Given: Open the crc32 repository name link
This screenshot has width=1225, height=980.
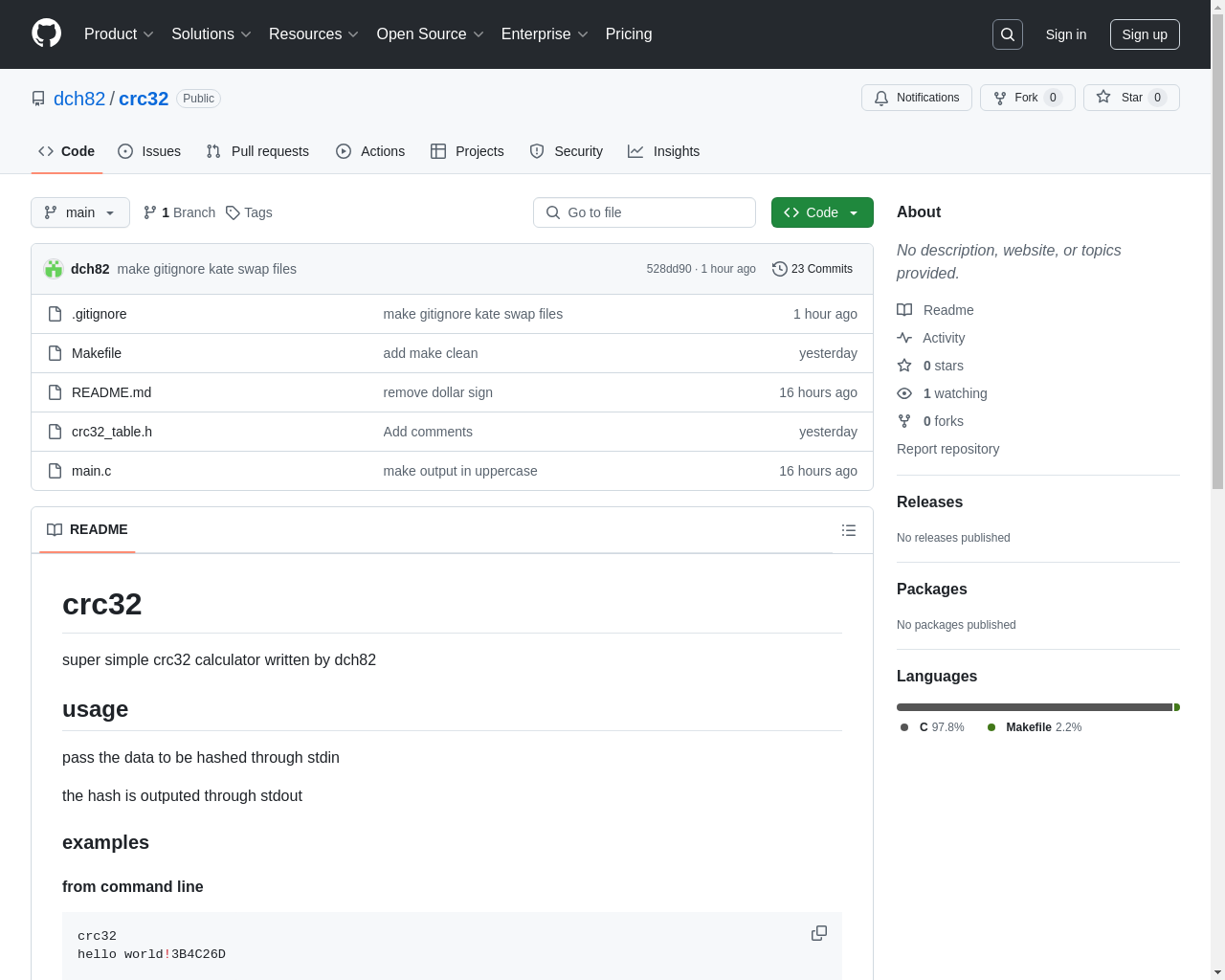Looking at the screenshot, I should click(x=144, y=99).
